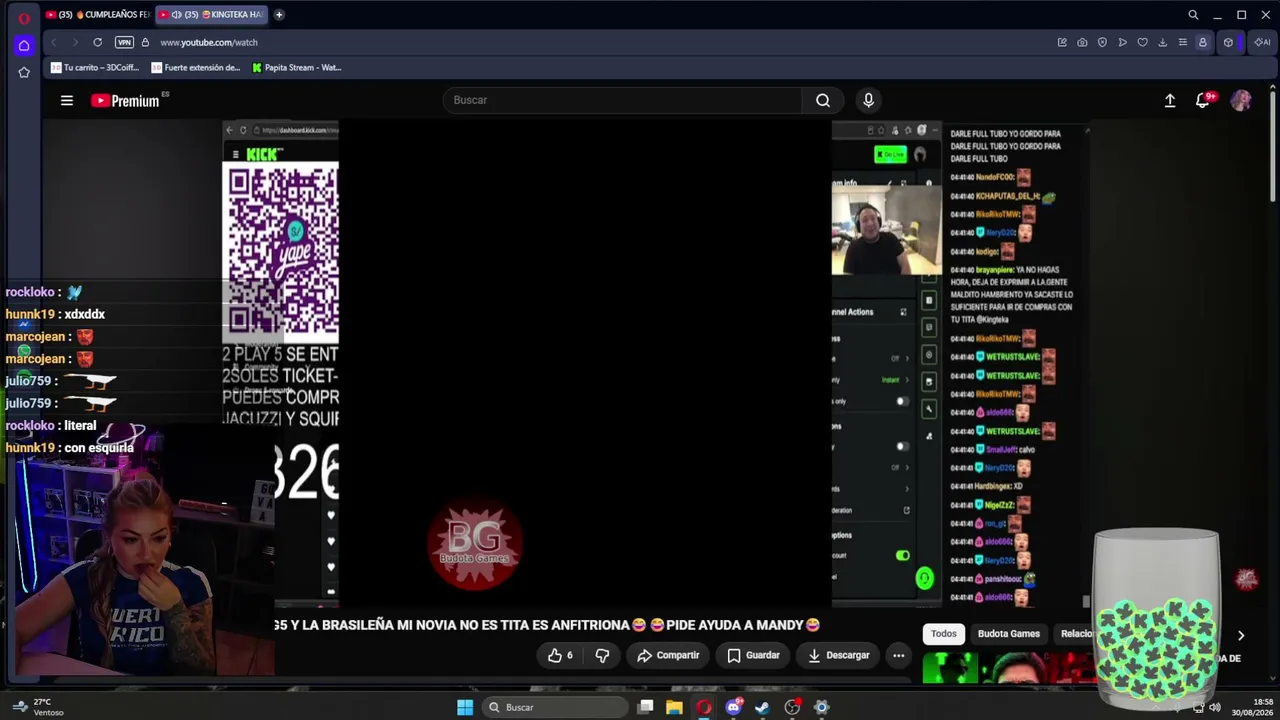Open the ad blocker shield settings
1280x720 pixels.
click(1102, 42)
